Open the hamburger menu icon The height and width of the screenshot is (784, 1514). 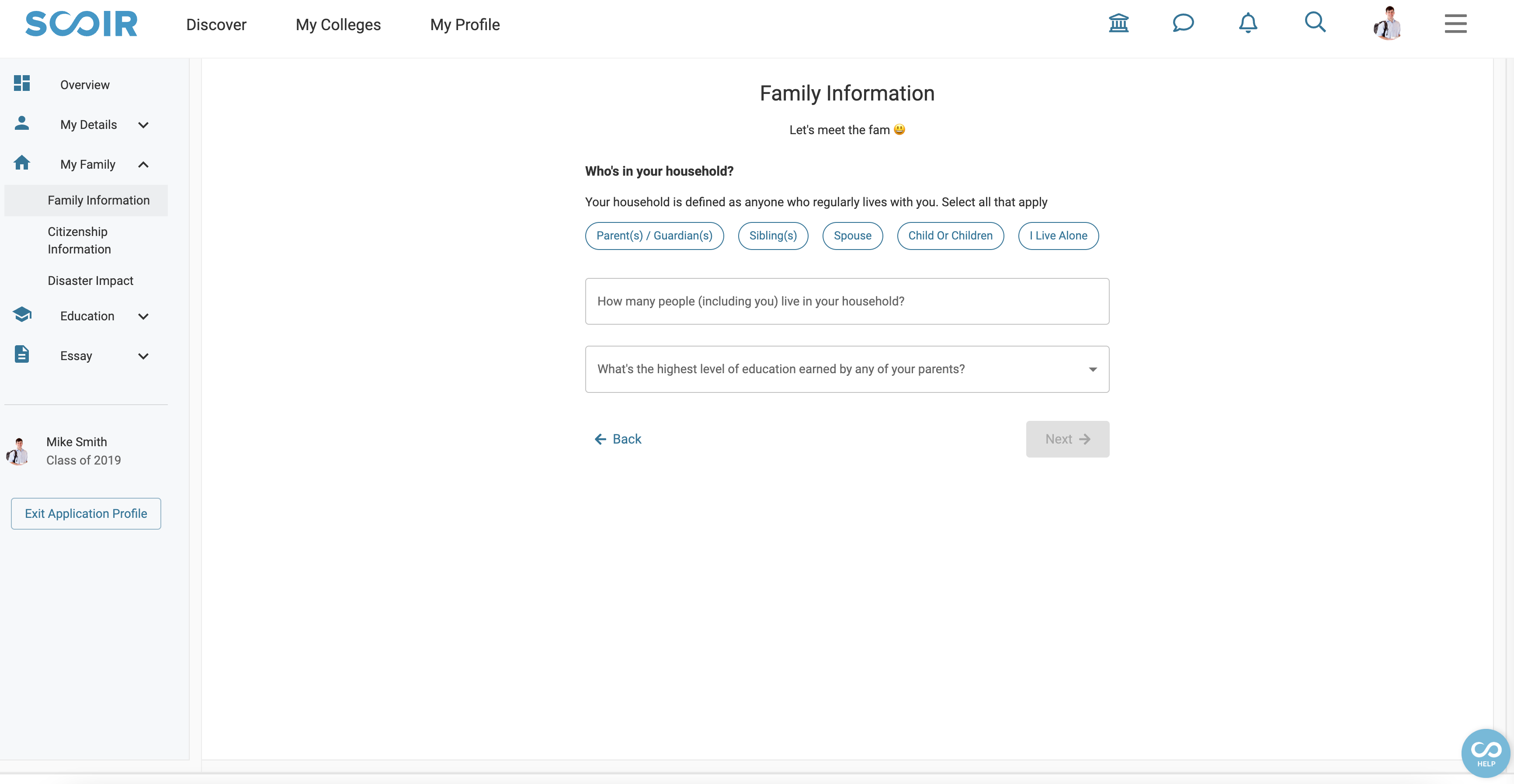pos(1455,24)
